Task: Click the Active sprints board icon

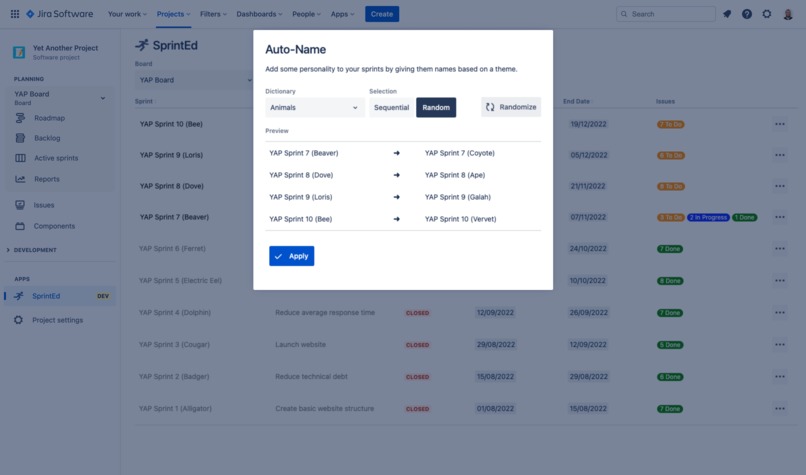Action: 20,158
